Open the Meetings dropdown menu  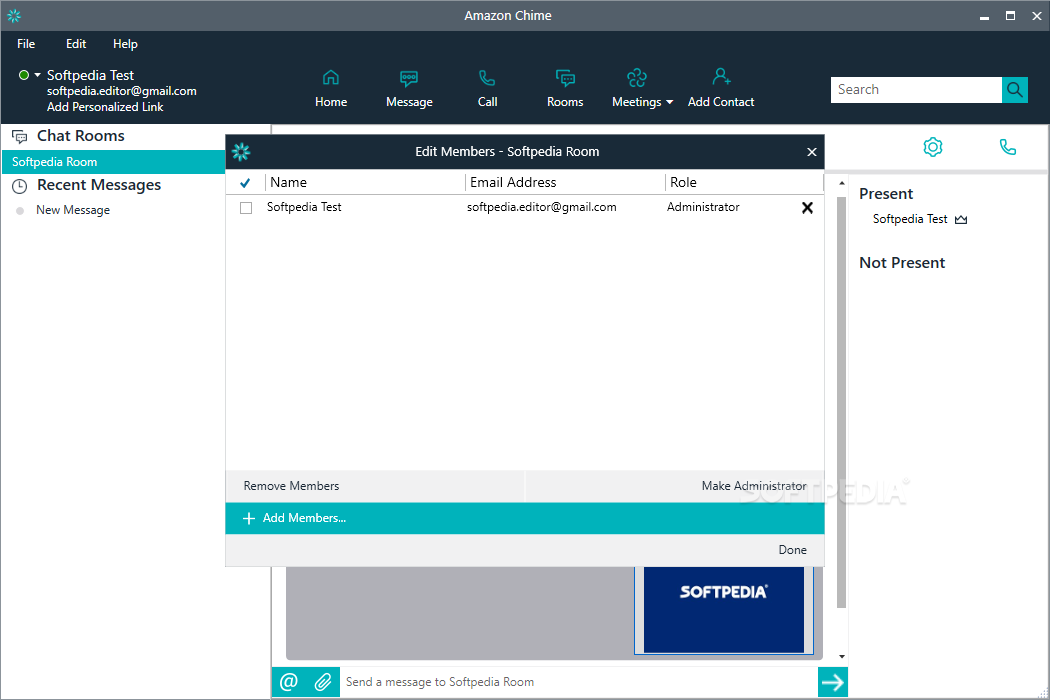pos(642,88)
